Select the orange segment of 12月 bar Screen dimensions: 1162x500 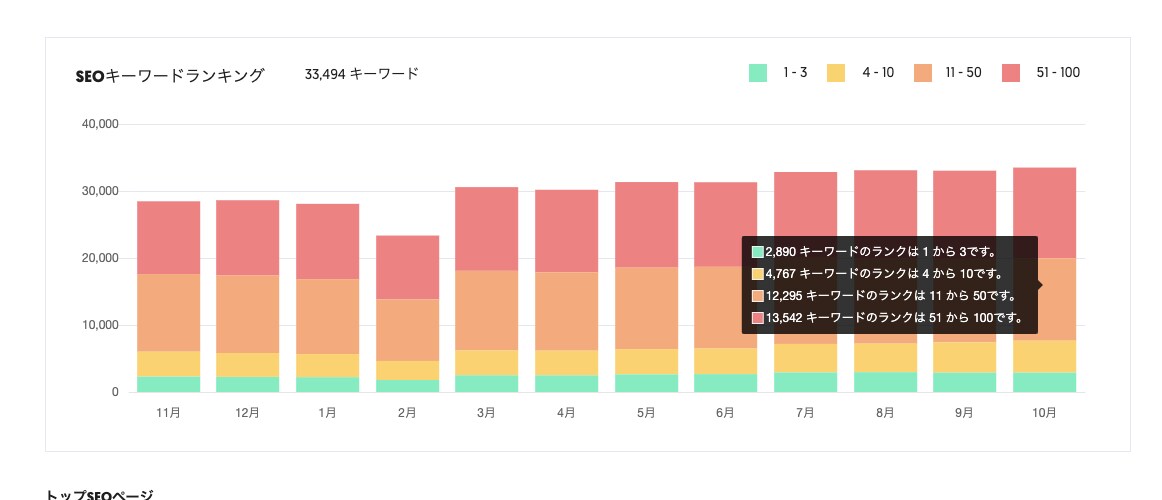[x=248, y=314]
